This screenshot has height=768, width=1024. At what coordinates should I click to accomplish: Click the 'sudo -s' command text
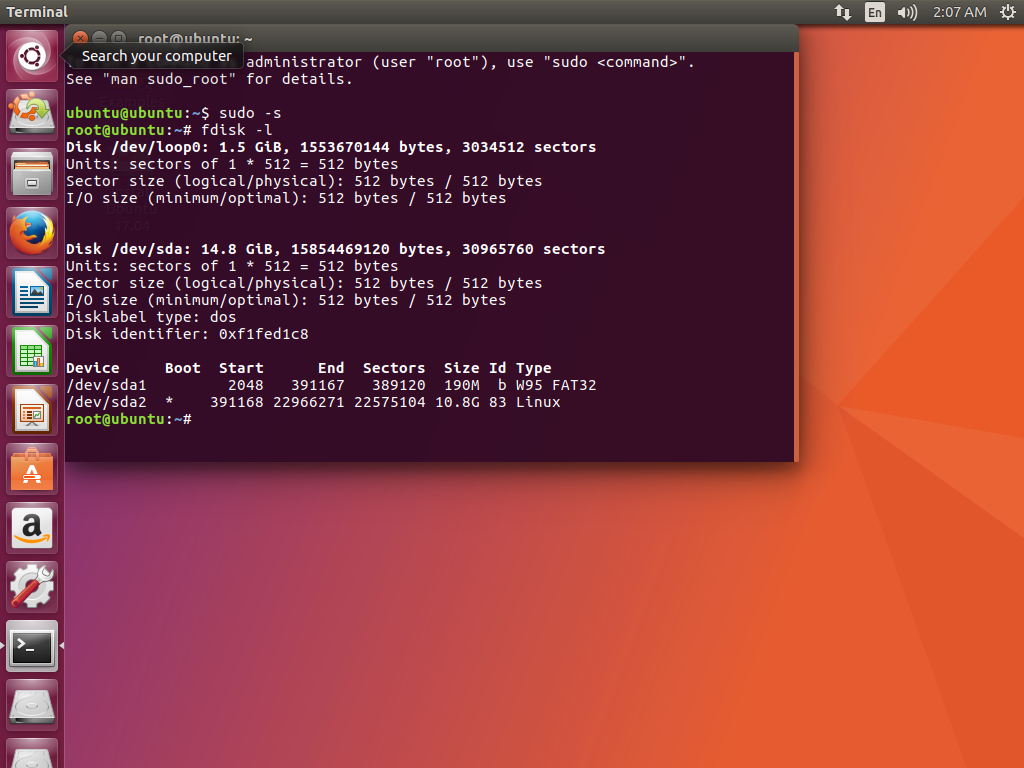pyautogui.click(x=250, y=113)
